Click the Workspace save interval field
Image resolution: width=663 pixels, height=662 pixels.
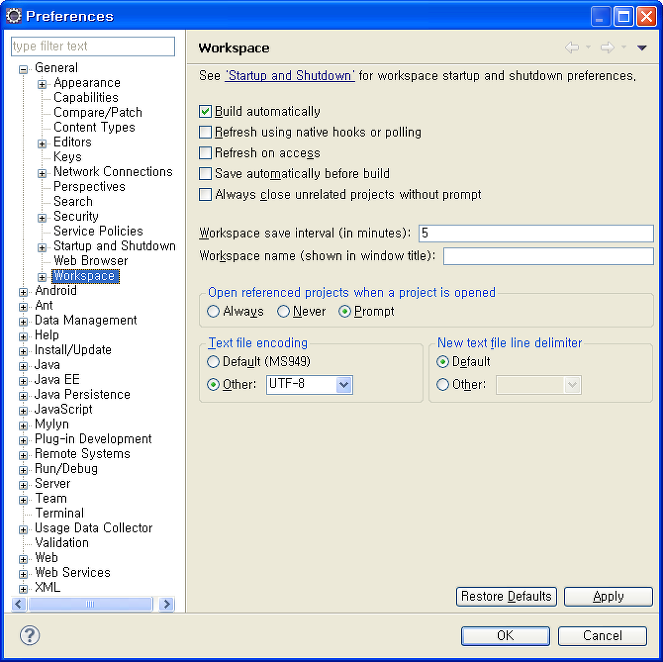point(536,233)
